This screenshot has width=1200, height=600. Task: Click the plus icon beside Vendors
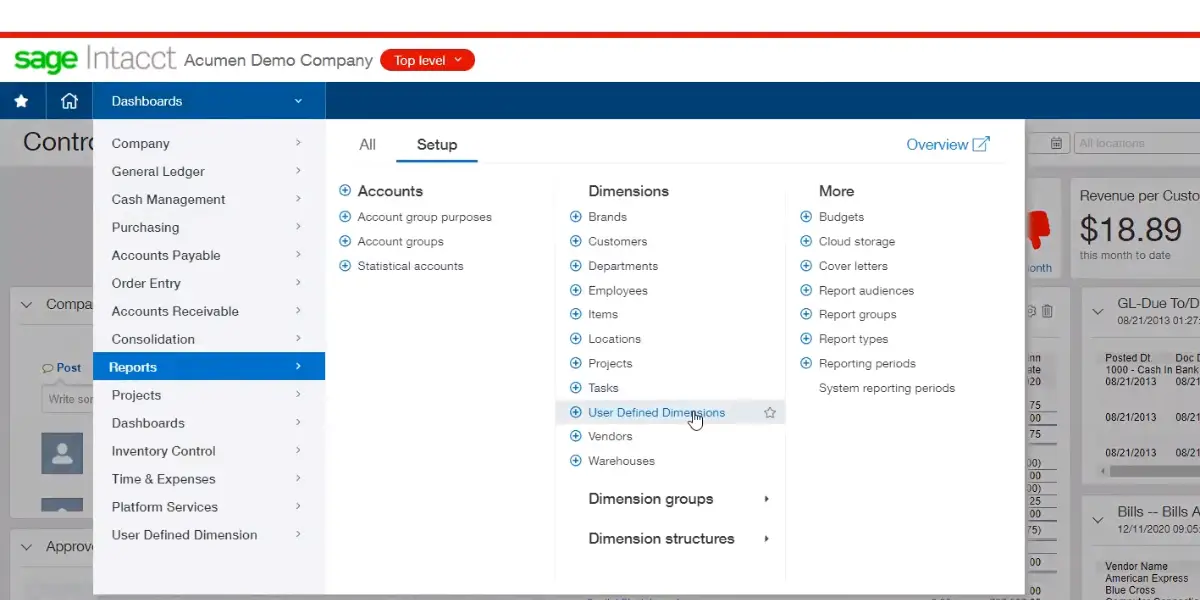pos(575,436)
